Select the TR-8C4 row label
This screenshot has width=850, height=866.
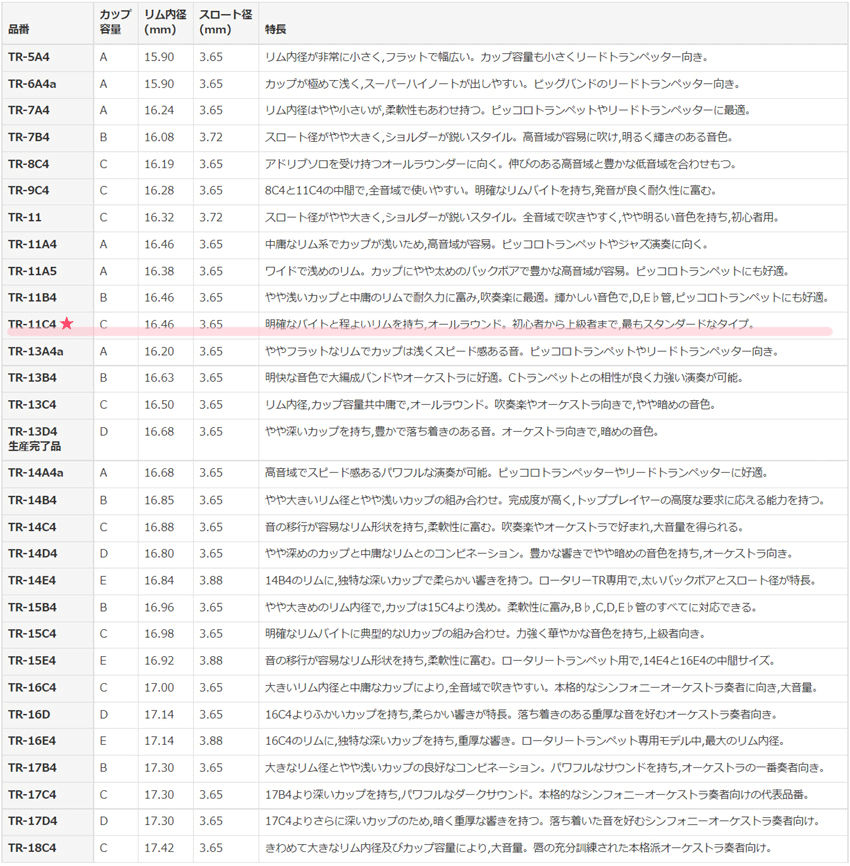(29, 164)
